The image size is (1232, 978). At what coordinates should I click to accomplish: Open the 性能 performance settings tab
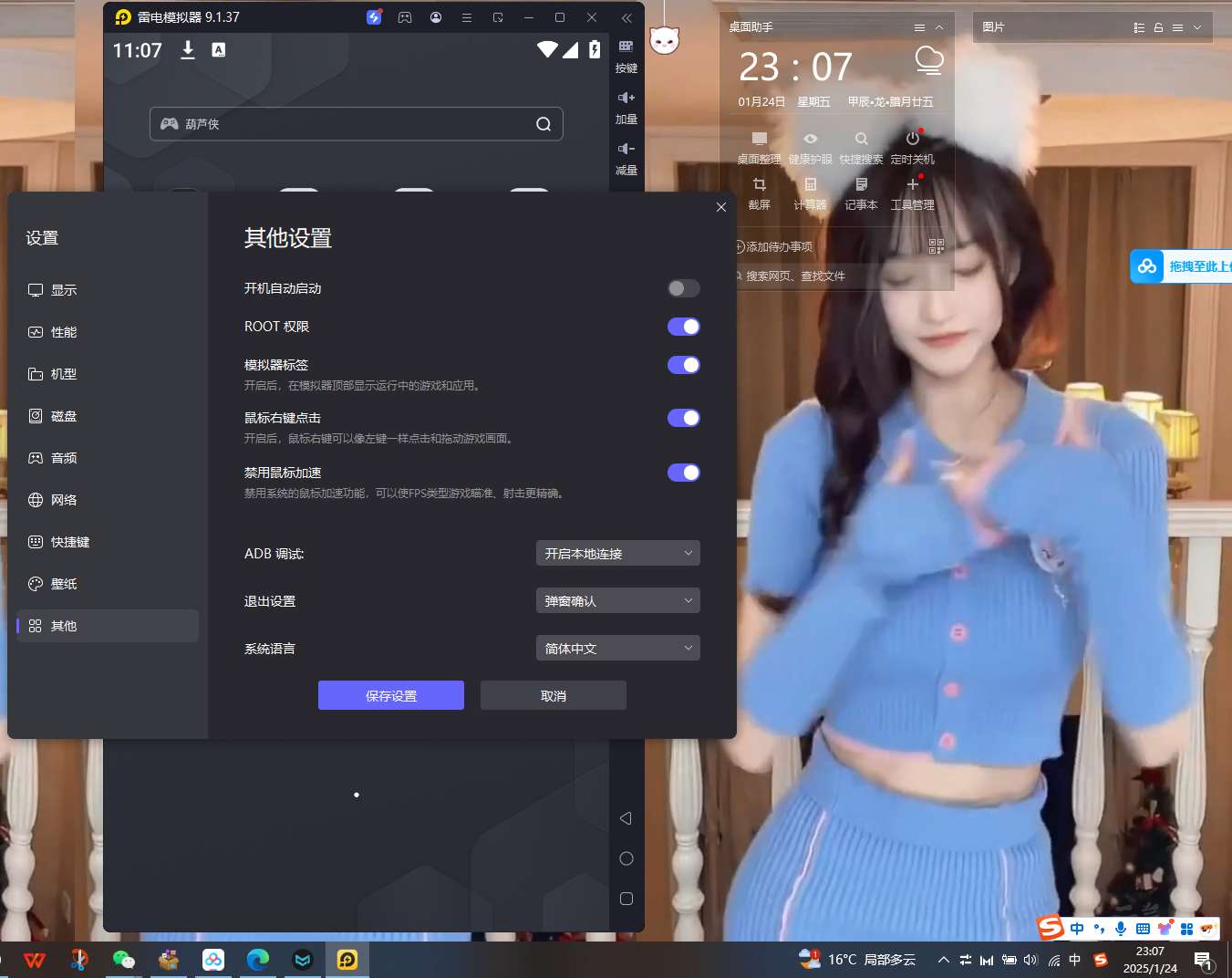coord(107,332)
